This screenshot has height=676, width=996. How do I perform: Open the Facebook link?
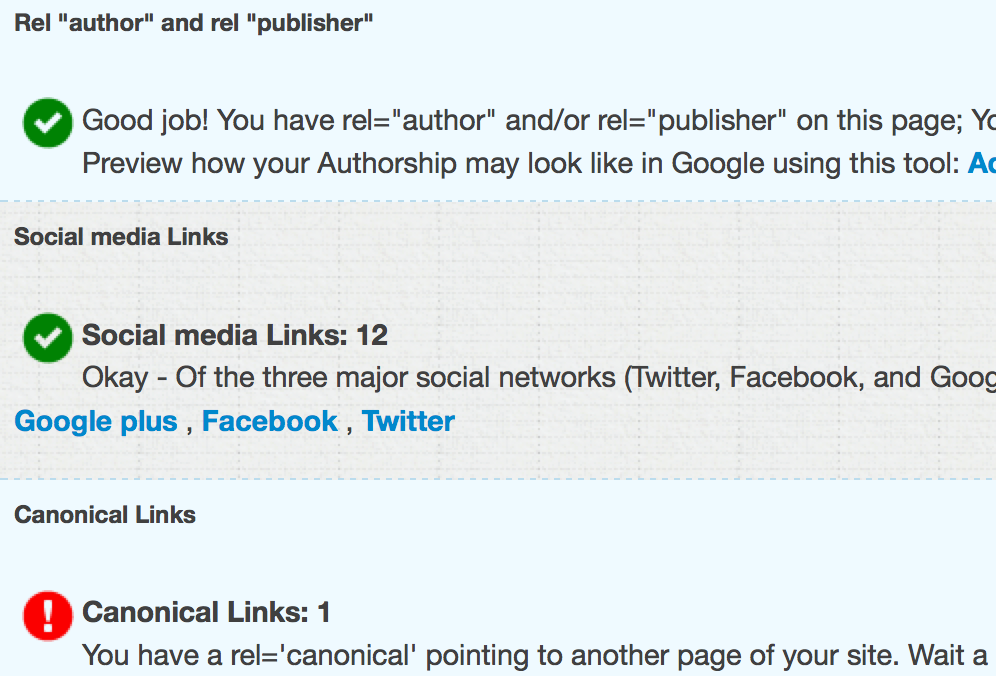270,421
